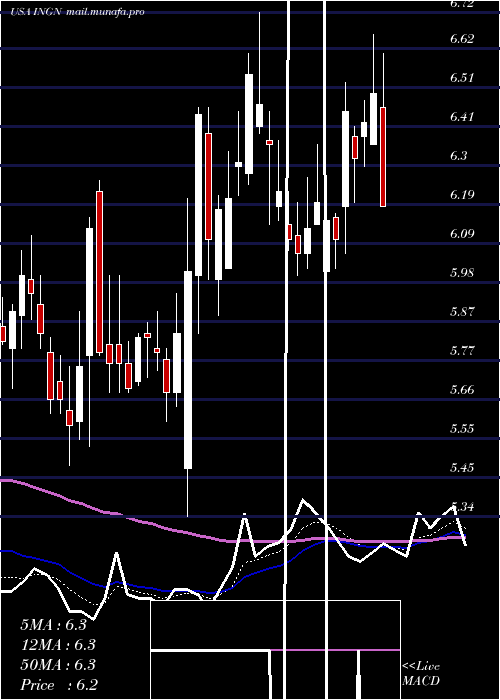Click the last red candlestick on the right

click(383, 157)
